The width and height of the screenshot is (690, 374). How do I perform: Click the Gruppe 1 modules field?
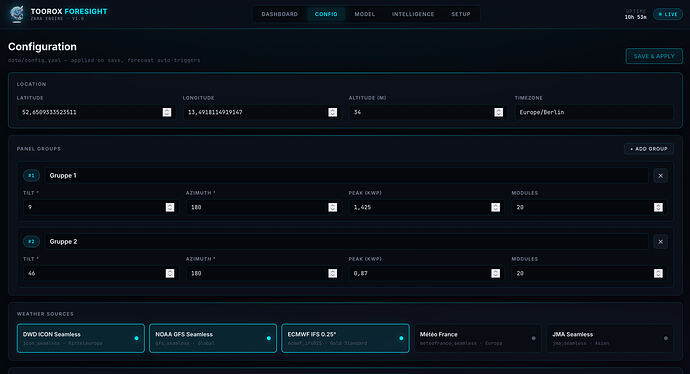point(589,207)
